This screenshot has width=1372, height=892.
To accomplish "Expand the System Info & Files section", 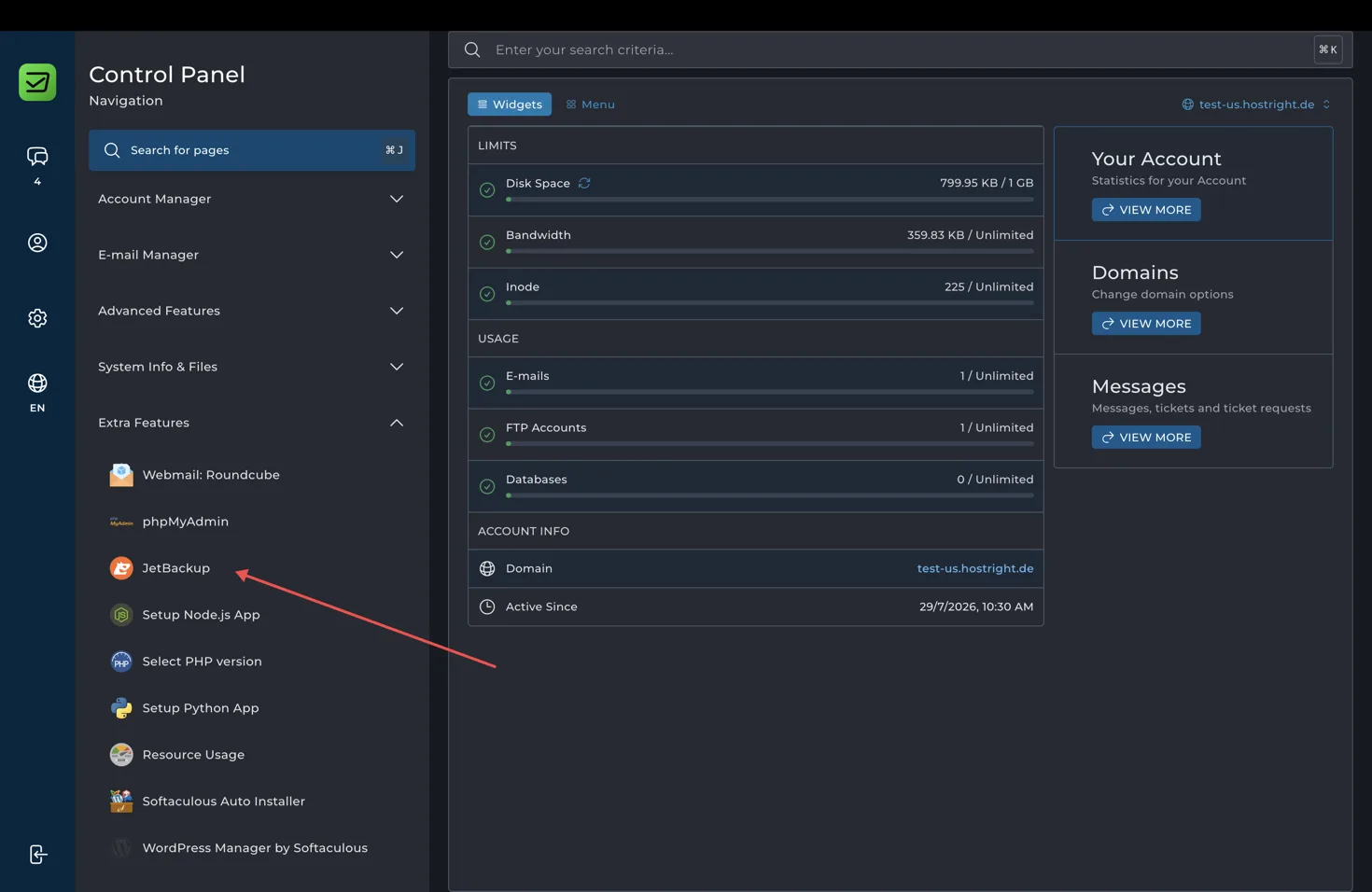I will (251, 367).
